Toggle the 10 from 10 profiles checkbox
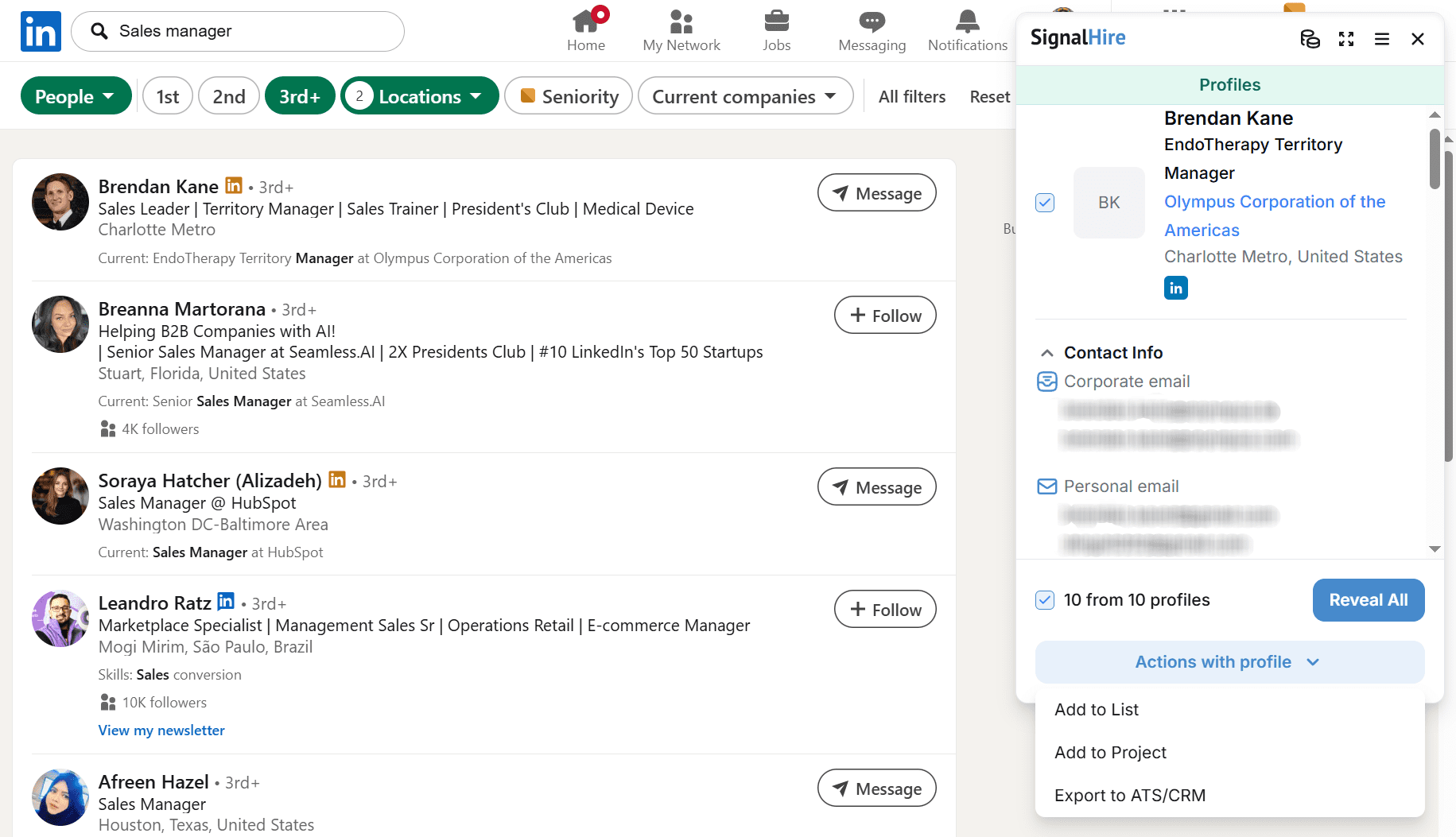1456x837 pixels. point(1045,600)
